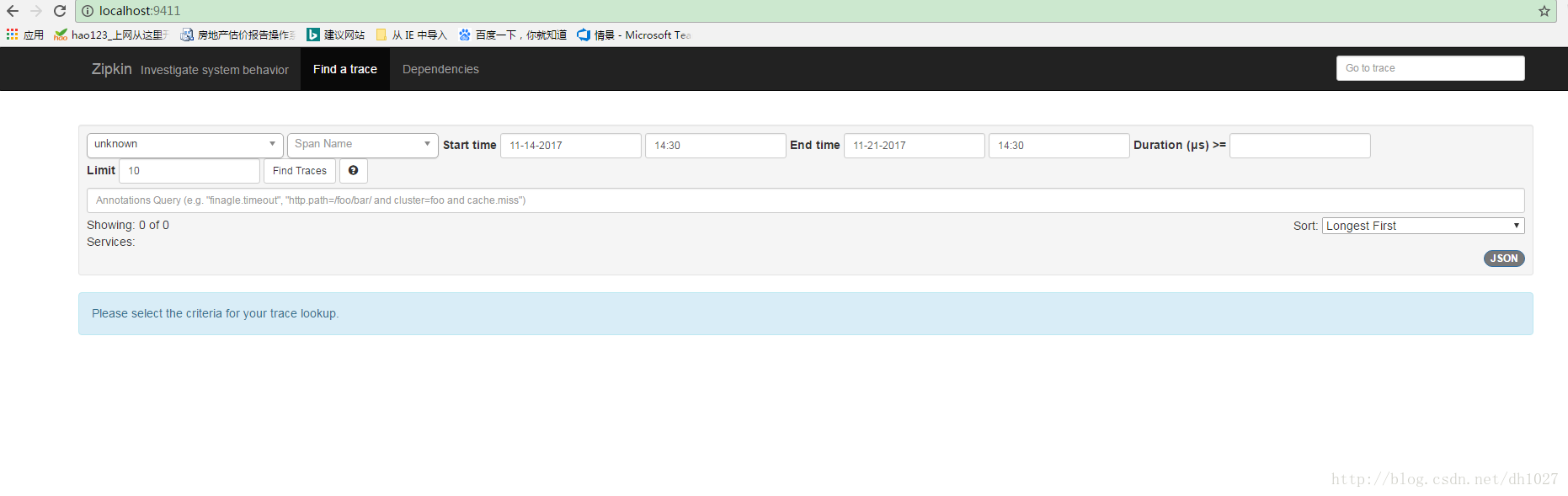Click the browser back arrow
The width and height of the screenshot is (1568, 496).
tap(13, 11)
